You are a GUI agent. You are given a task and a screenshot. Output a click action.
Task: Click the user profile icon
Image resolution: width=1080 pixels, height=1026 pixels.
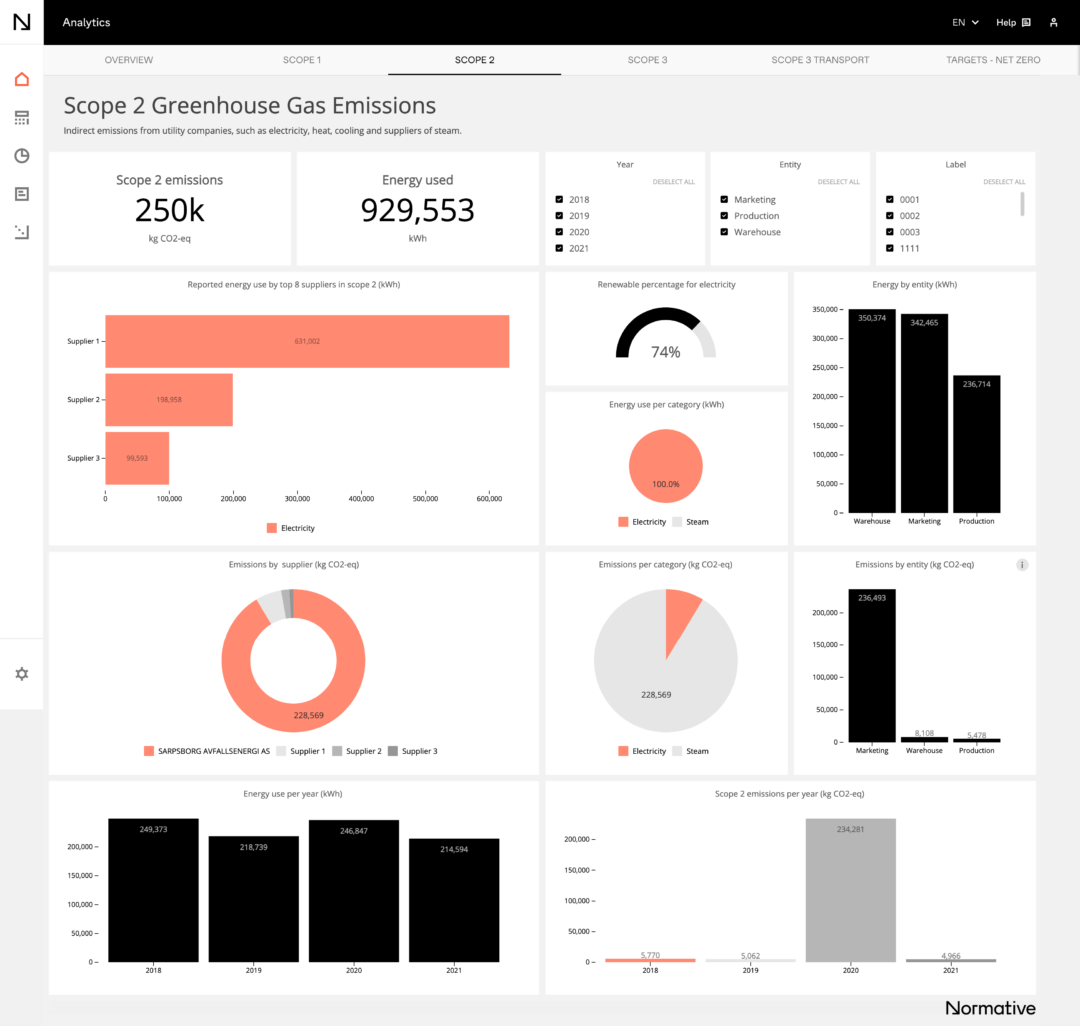[1053, 21]
